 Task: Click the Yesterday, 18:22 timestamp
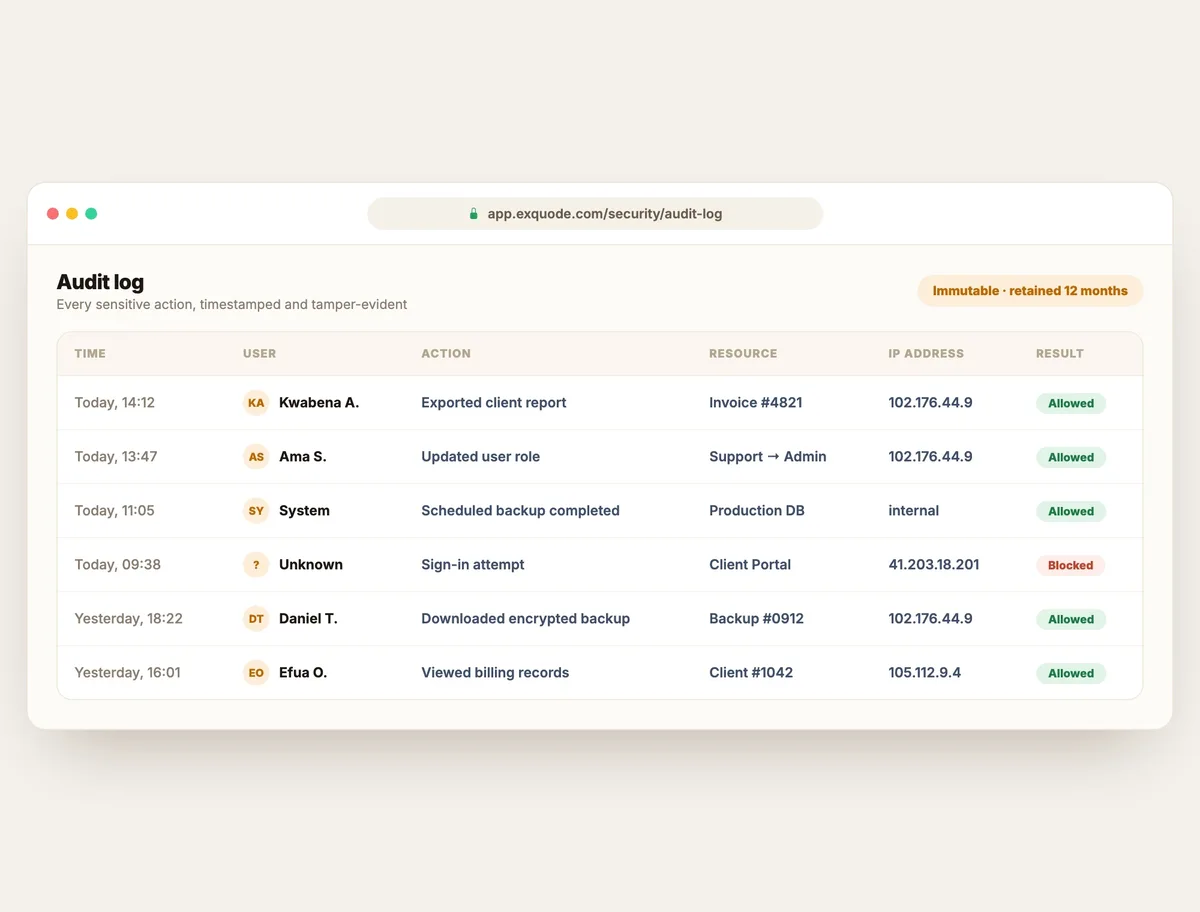tap(129, 619)
